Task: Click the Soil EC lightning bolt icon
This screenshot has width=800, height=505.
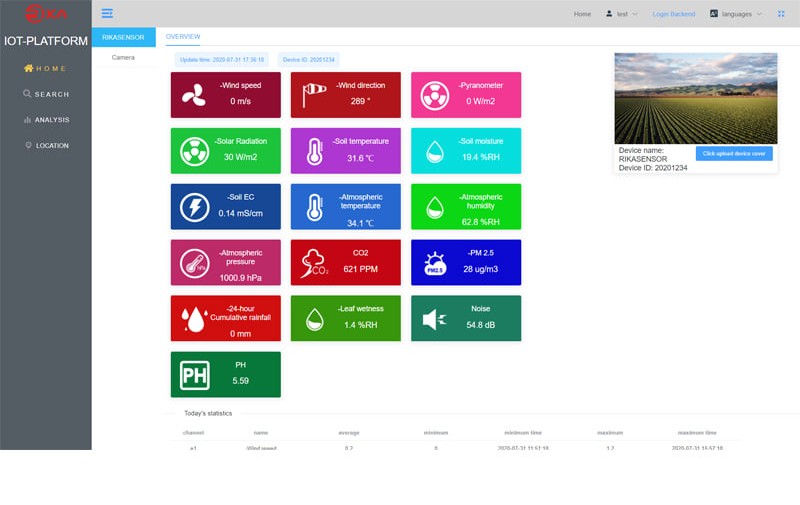Action: [x=194, y=206]
